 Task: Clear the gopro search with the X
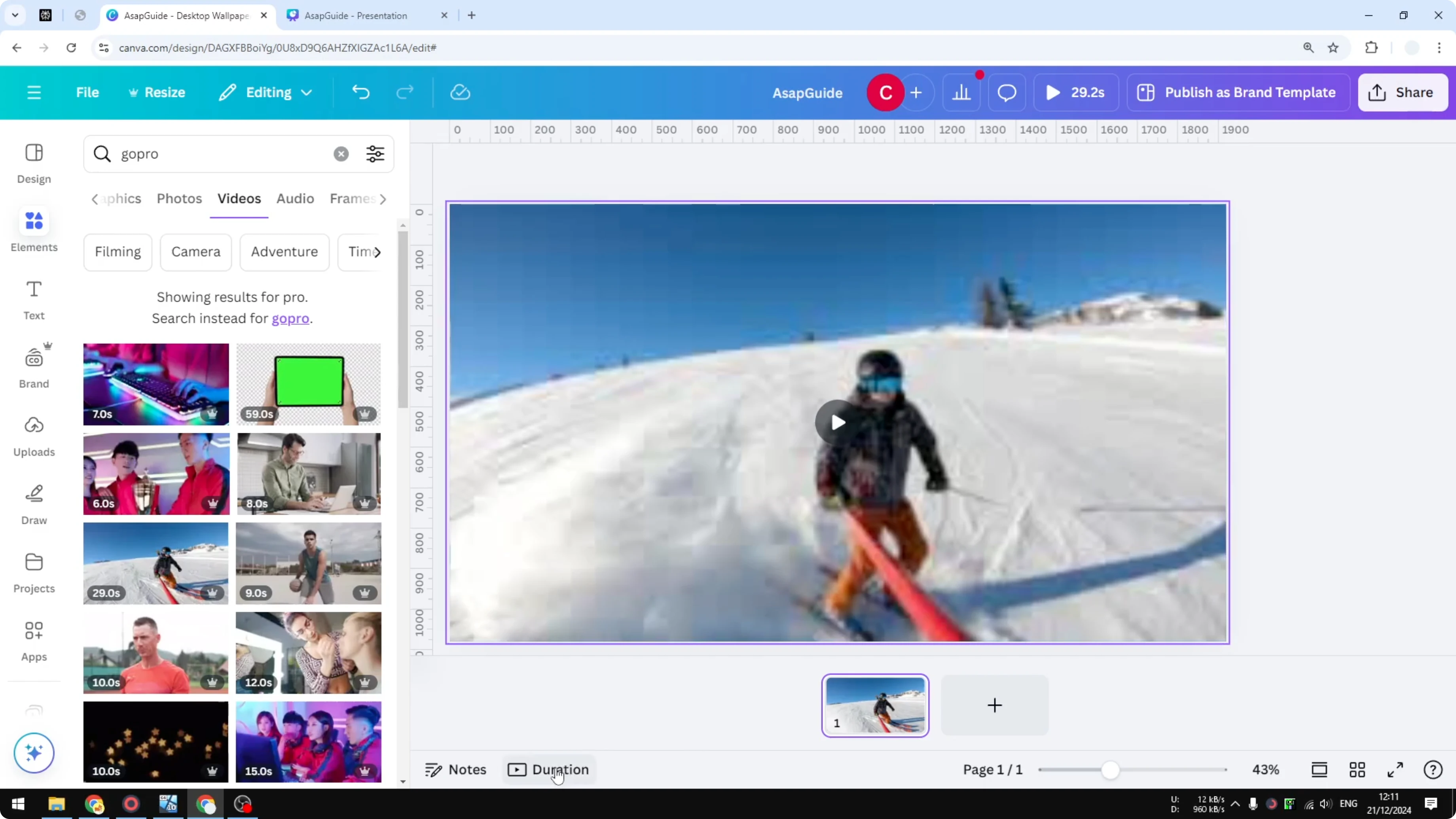tap(341, 154)
